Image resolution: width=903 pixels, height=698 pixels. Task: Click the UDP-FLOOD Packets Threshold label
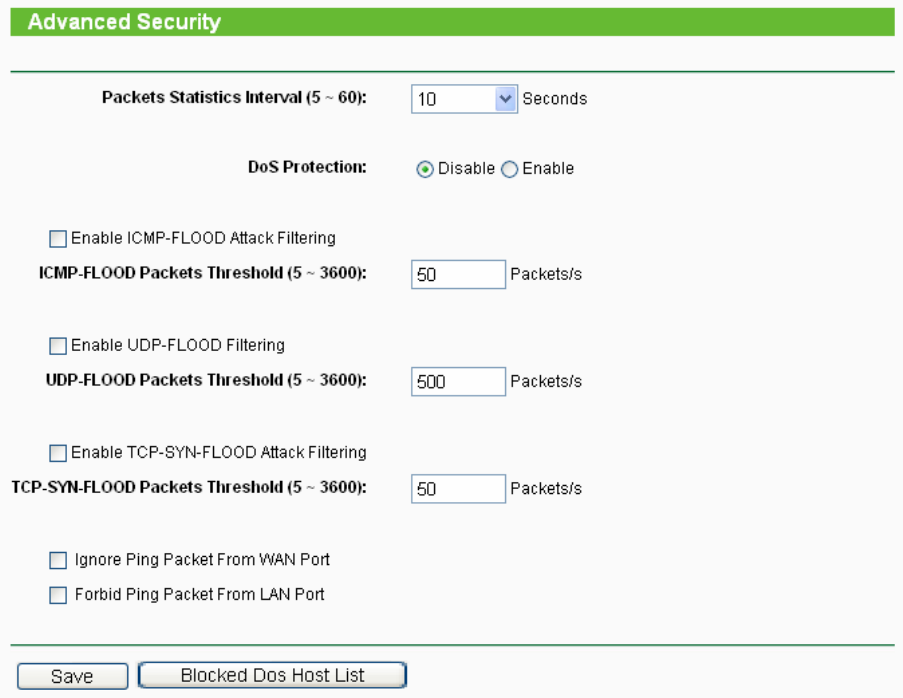tap(206, 381)
